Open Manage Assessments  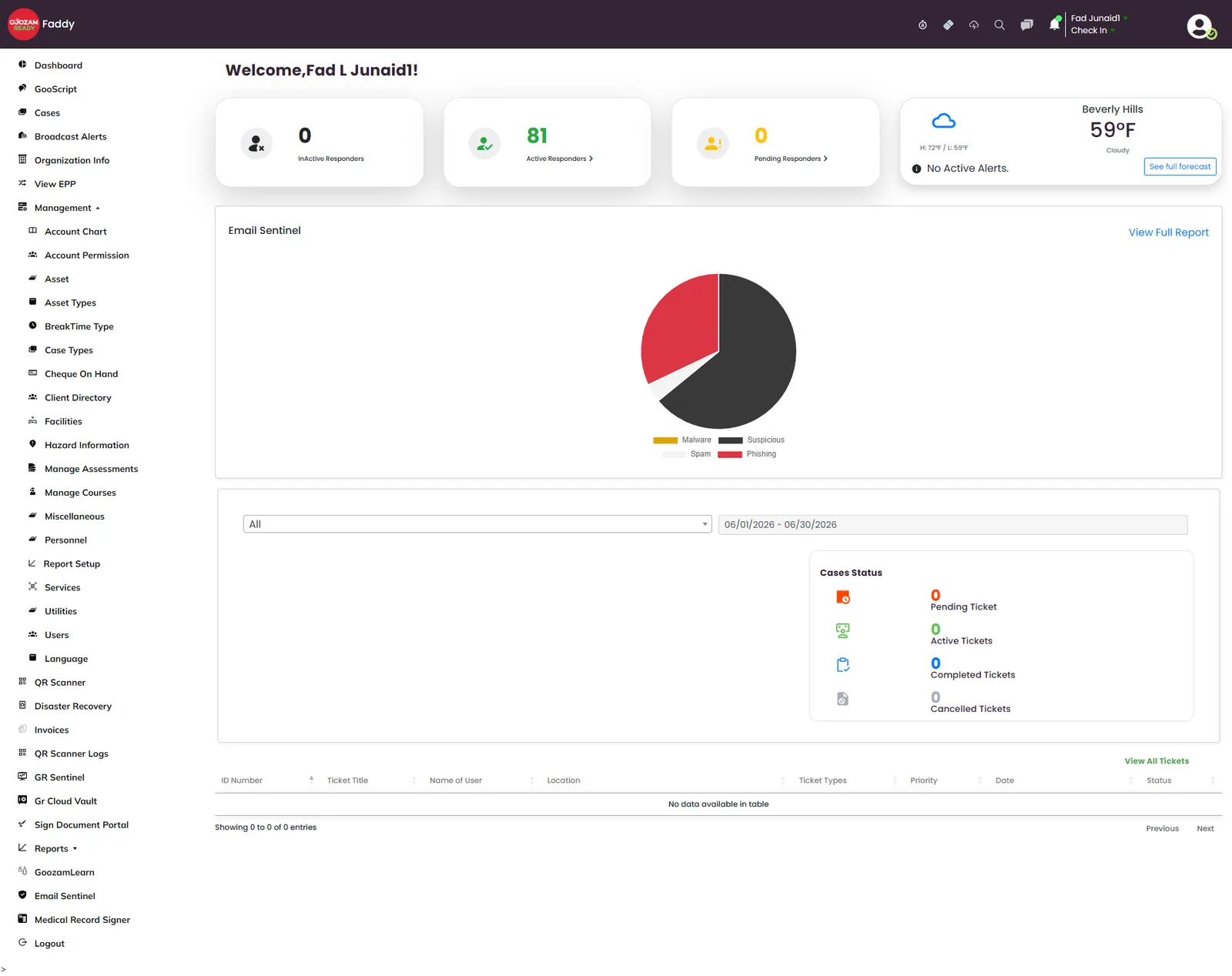91,469
